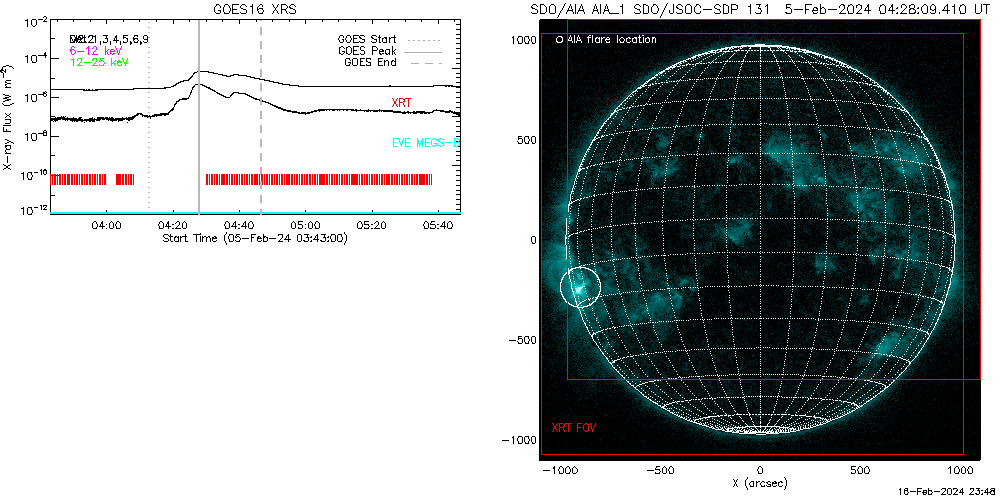Click the Start Time (05-Feb-24 03:43:00) label
Viewport: 1000px width, 500px height.
click(255, 238)
